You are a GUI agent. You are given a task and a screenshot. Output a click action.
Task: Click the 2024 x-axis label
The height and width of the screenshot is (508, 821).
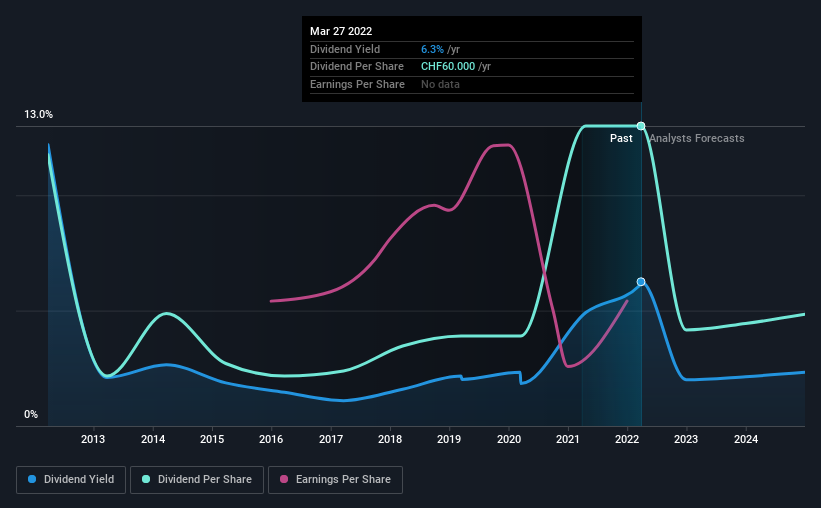(746, 439)
